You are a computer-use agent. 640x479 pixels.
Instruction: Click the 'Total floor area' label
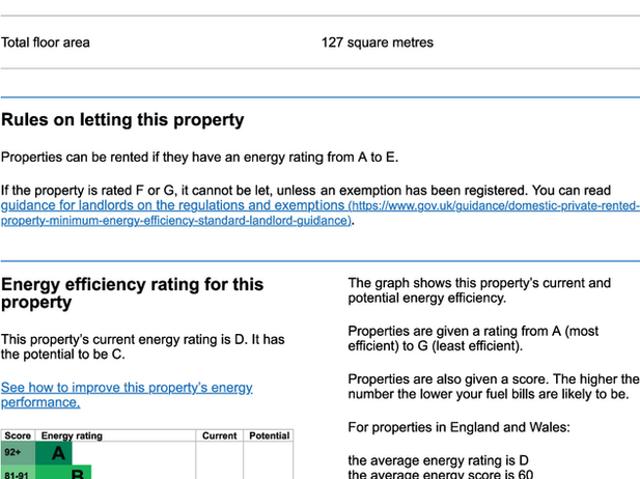pos(45,43)
